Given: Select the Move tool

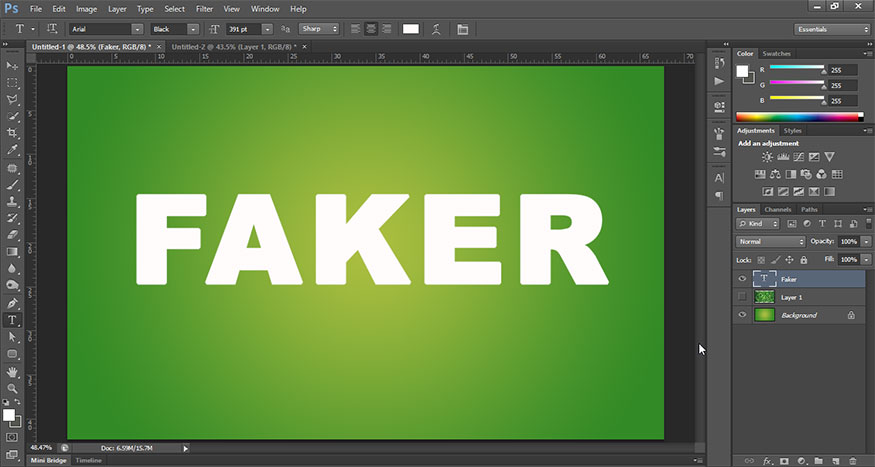Looking at the screenshot, I should (x=12, y=66).
